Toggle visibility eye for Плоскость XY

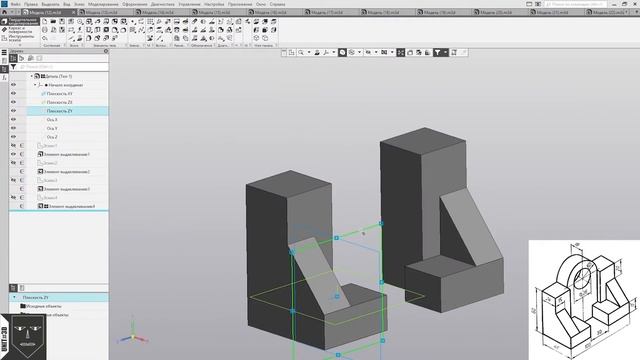13,93
